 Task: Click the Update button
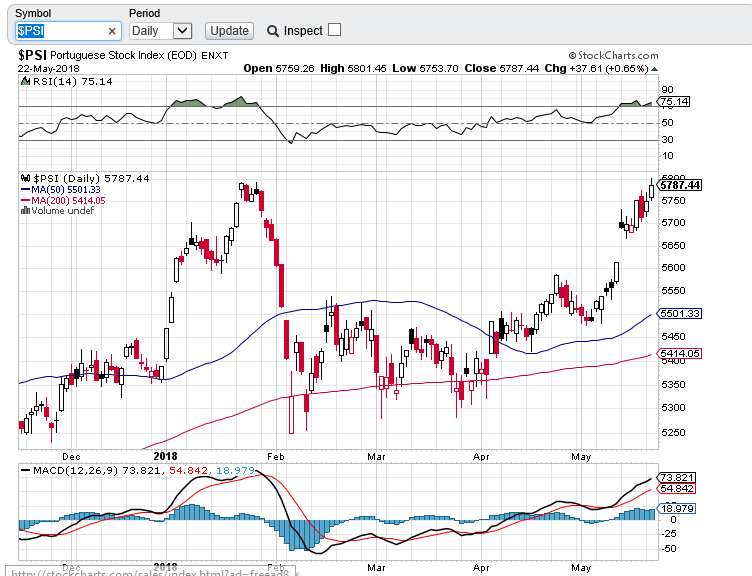tap(229, 31)
